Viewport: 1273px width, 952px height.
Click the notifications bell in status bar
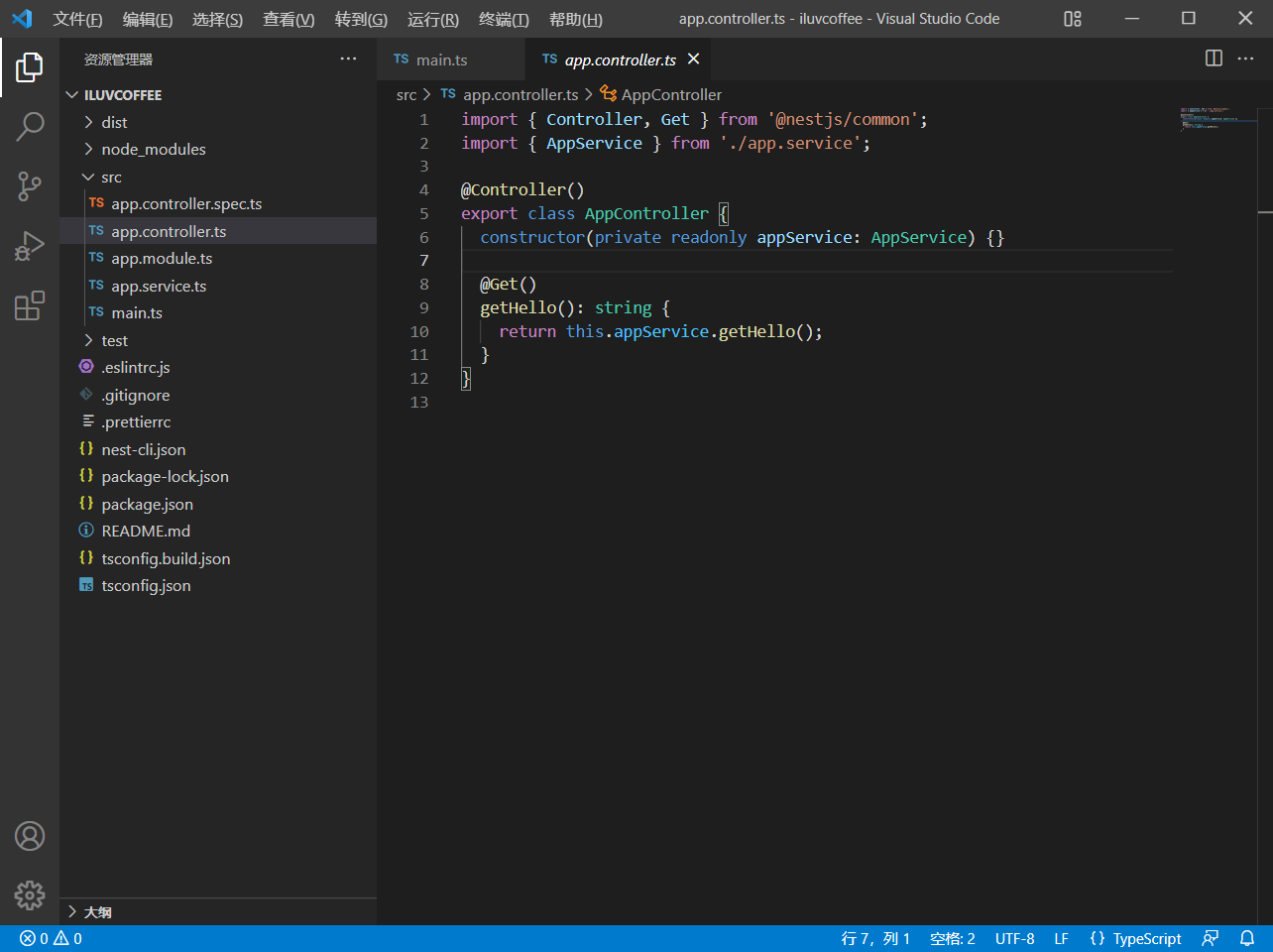1247,938
